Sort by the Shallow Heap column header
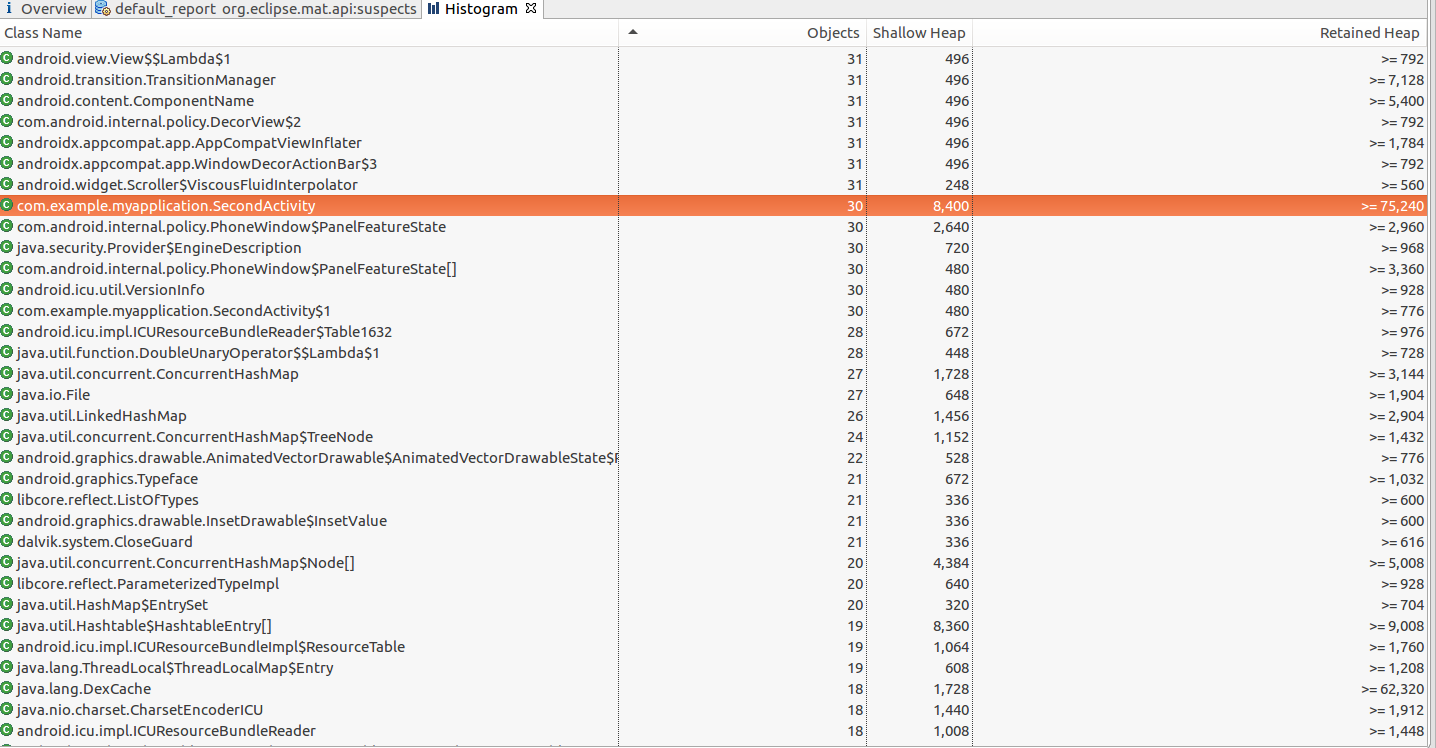1436x748 pixels. pyautogui.click(x=919, y=33)
